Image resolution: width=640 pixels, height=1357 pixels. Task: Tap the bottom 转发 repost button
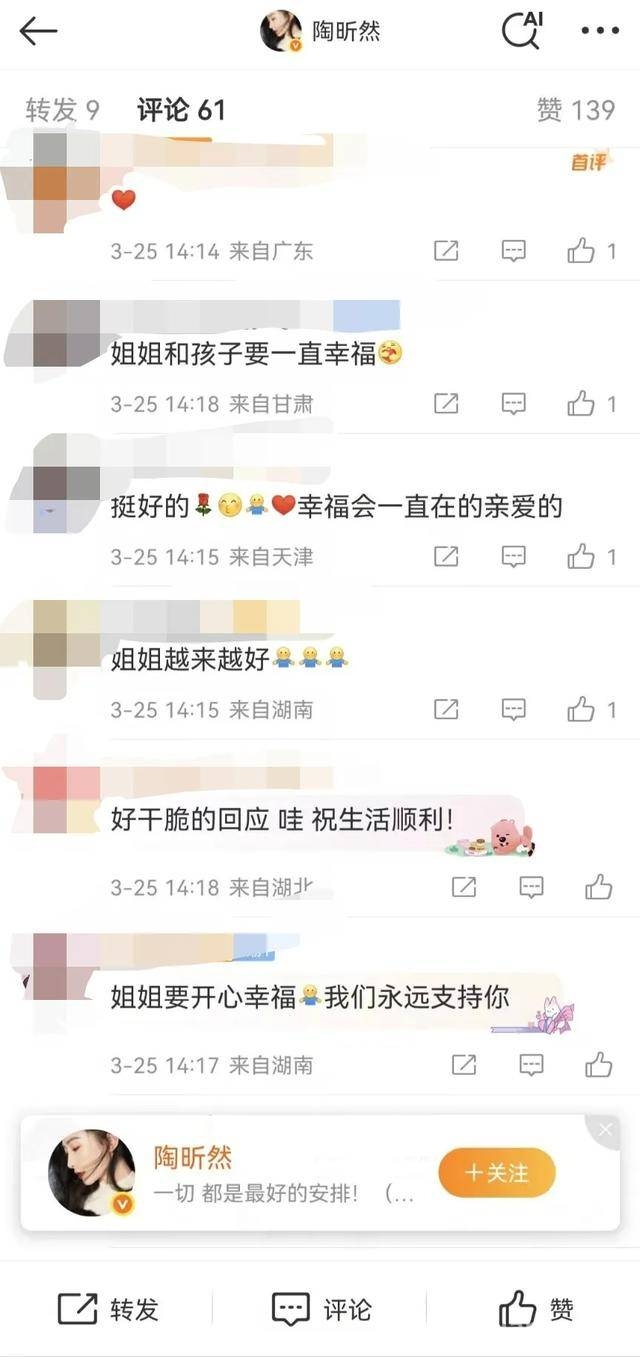(108, 1309)
